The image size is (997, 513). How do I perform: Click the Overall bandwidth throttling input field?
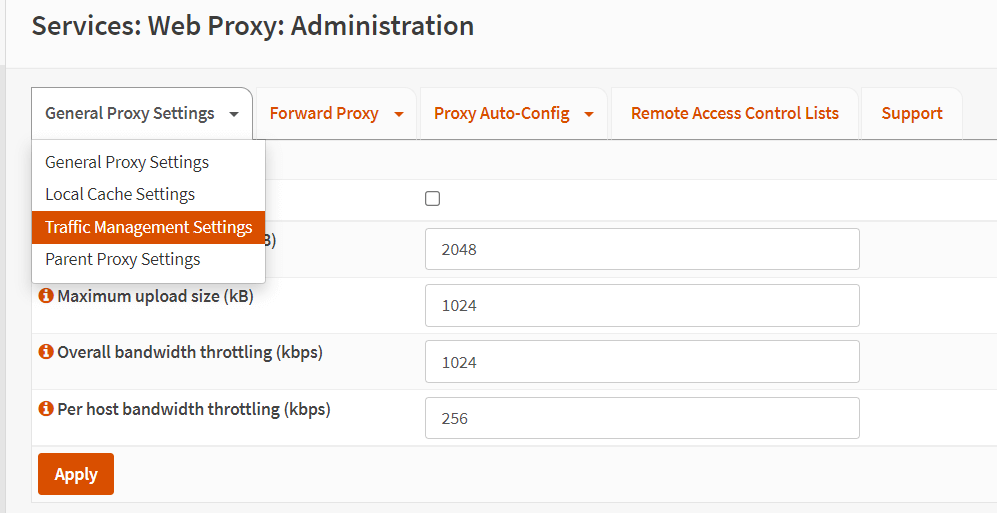[641, 362]
